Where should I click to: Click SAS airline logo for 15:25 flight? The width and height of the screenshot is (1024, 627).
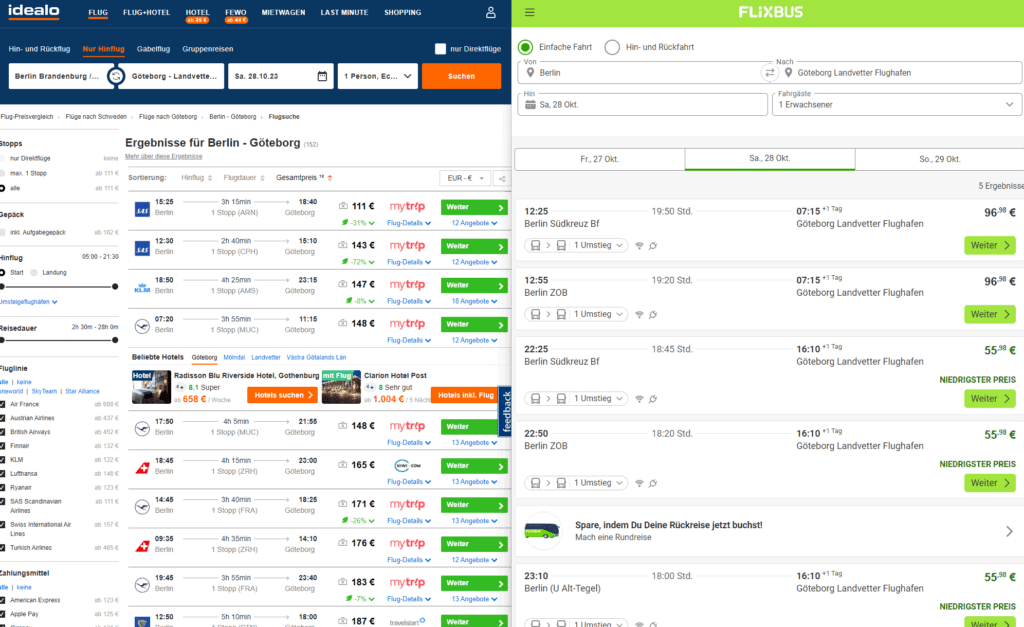[x=142, y=210]
